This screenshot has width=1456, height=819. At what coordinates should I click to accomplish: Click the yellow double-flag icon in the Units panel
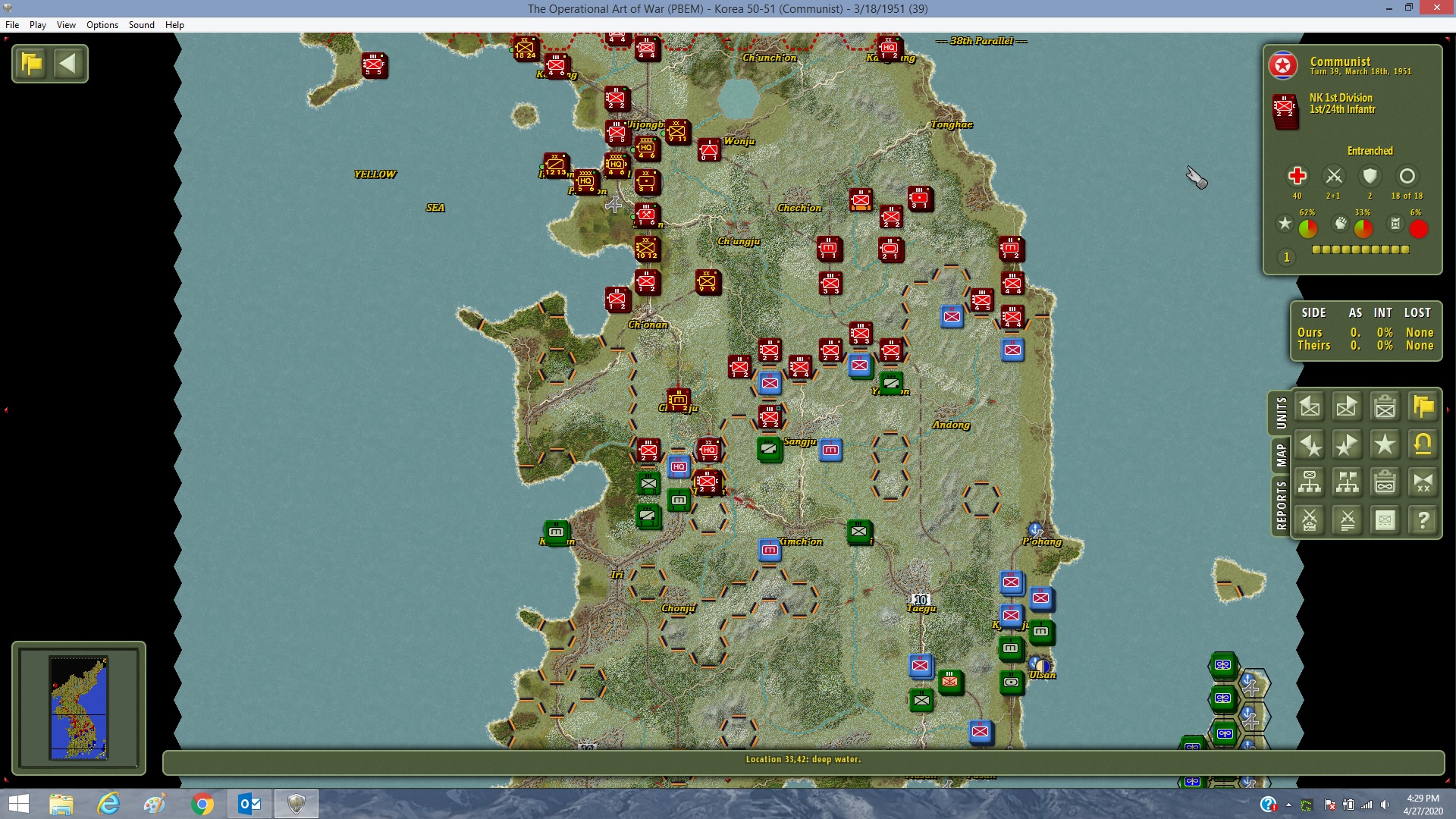(1423, 407)
